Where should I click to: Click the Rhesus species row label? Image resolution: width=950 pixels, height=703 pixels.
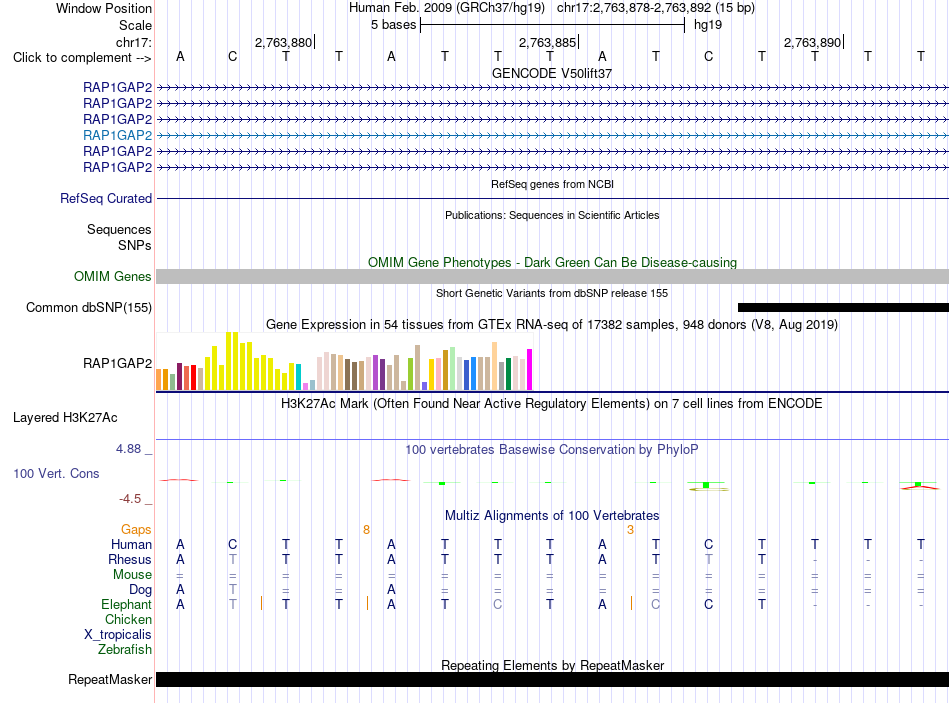(130, 559)
